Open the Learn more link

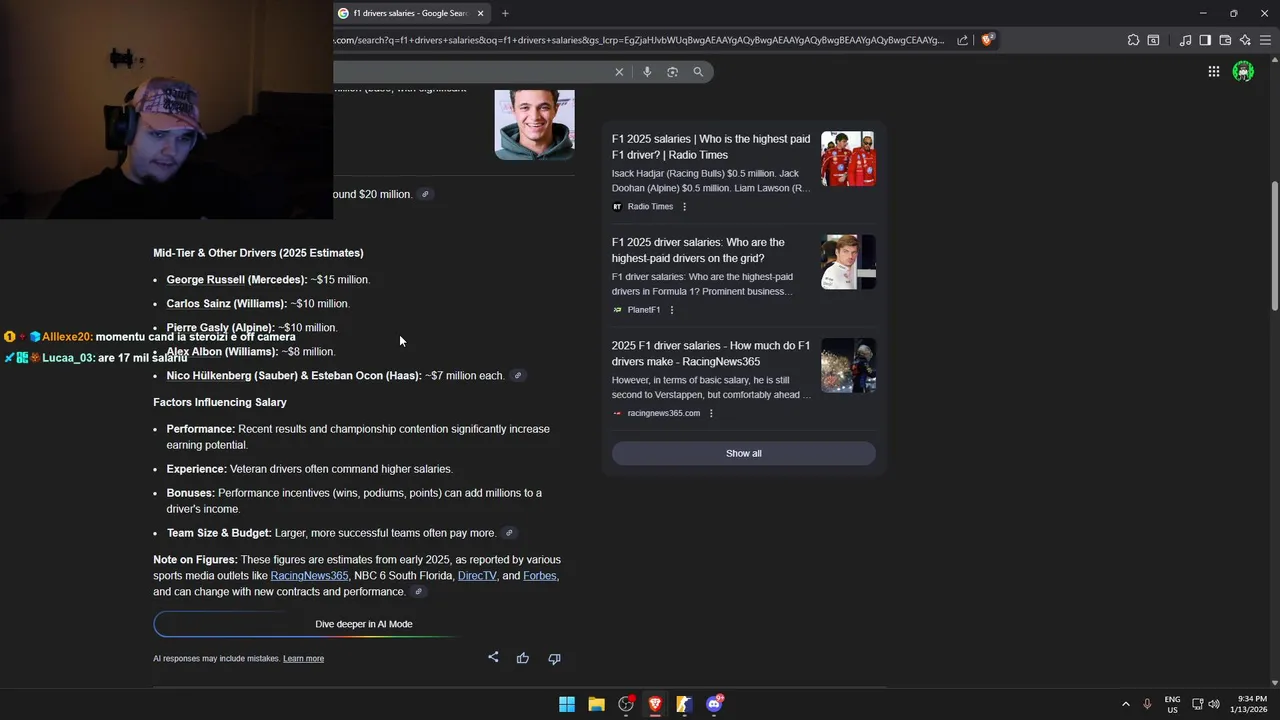click(x=303, y=658)
